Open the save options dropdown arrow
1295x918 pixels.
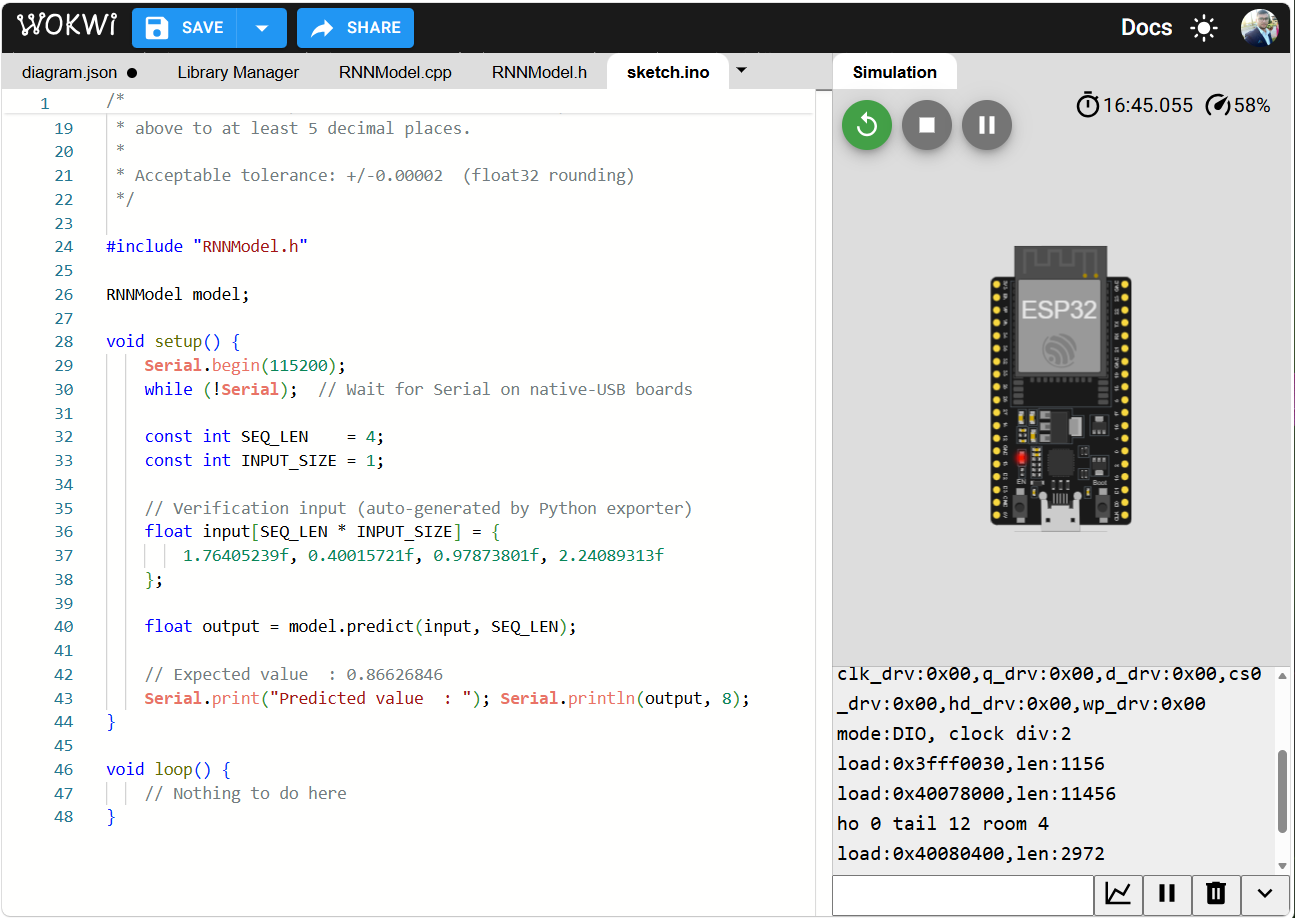[262, 28]
